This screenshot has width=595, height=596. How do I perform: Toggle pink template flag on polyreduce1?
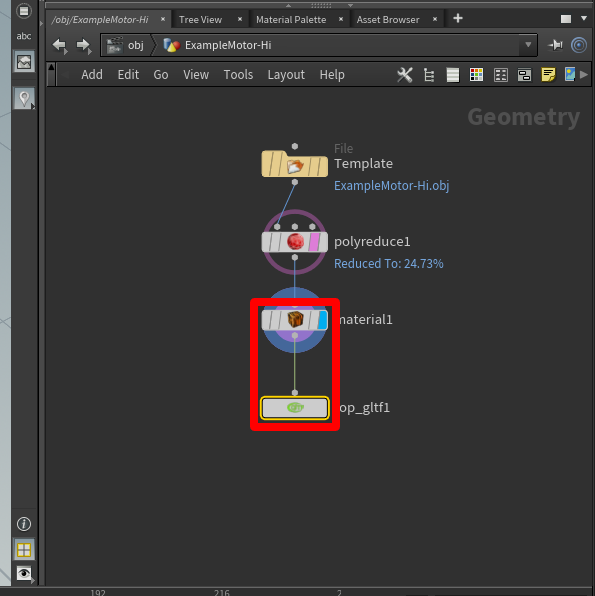(x=314, y=242)
